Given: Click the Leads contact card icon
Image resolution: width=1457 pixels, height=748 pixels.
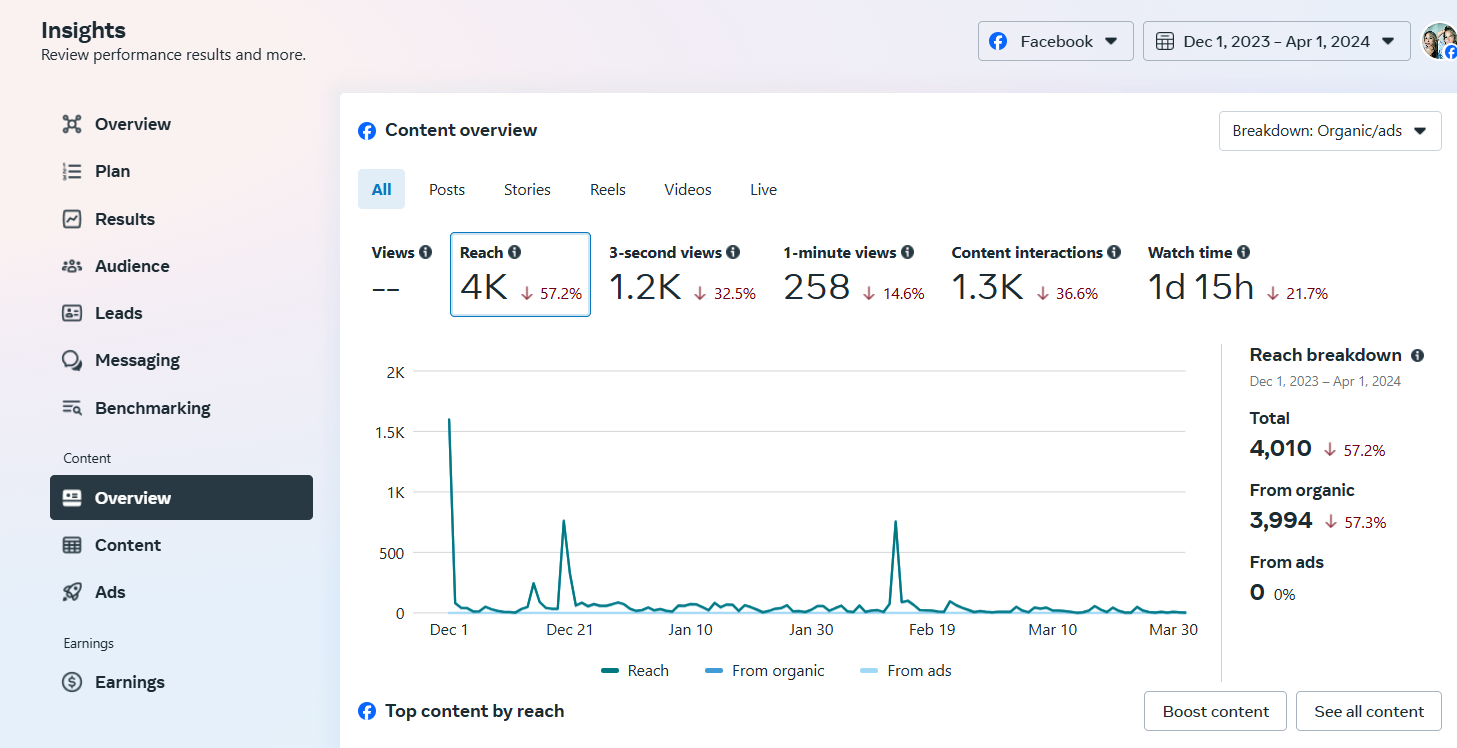Looking at the screenshot, I should [72, 313].
